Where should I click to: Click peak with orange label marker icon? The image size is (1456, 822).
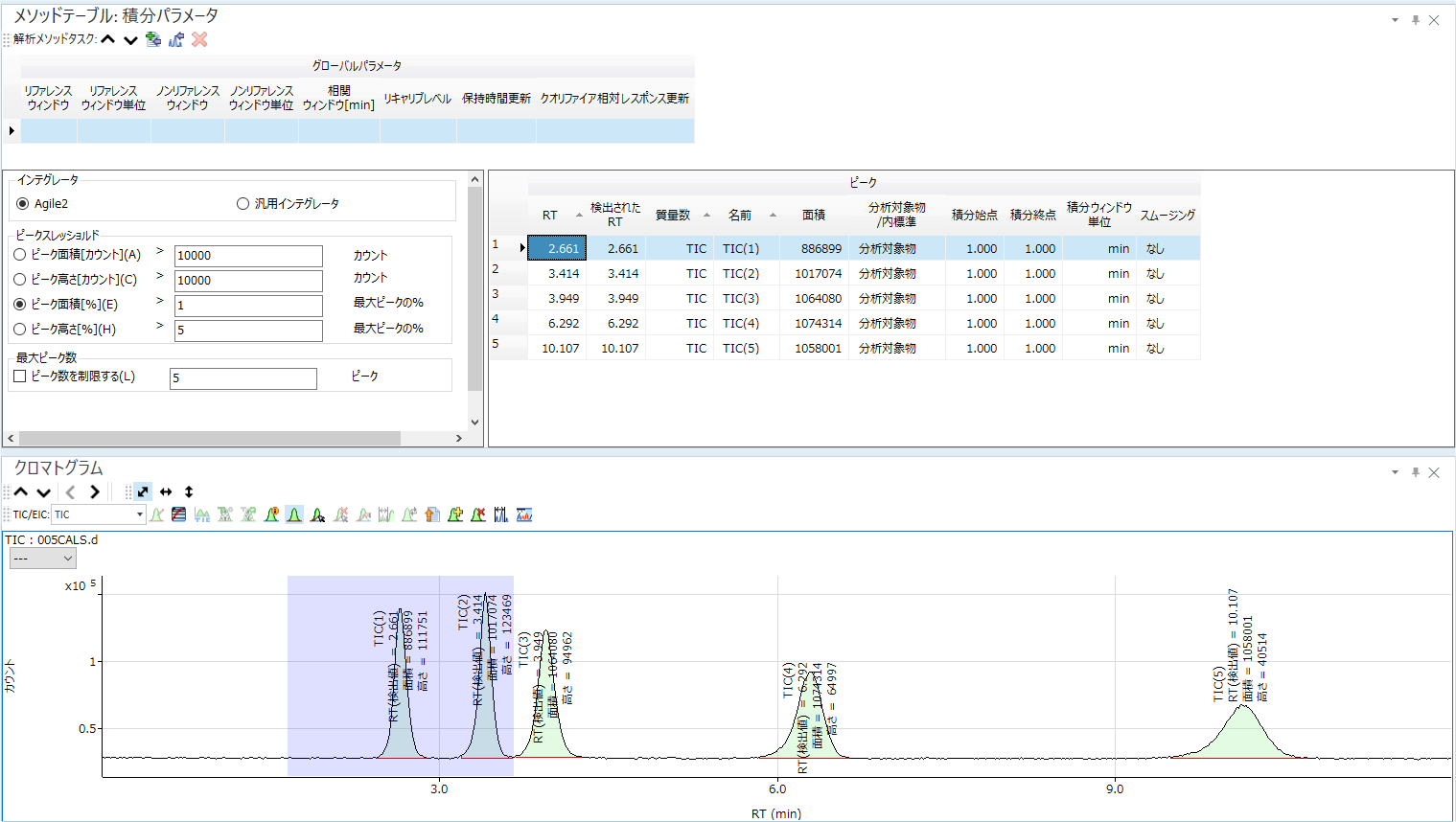271,514
